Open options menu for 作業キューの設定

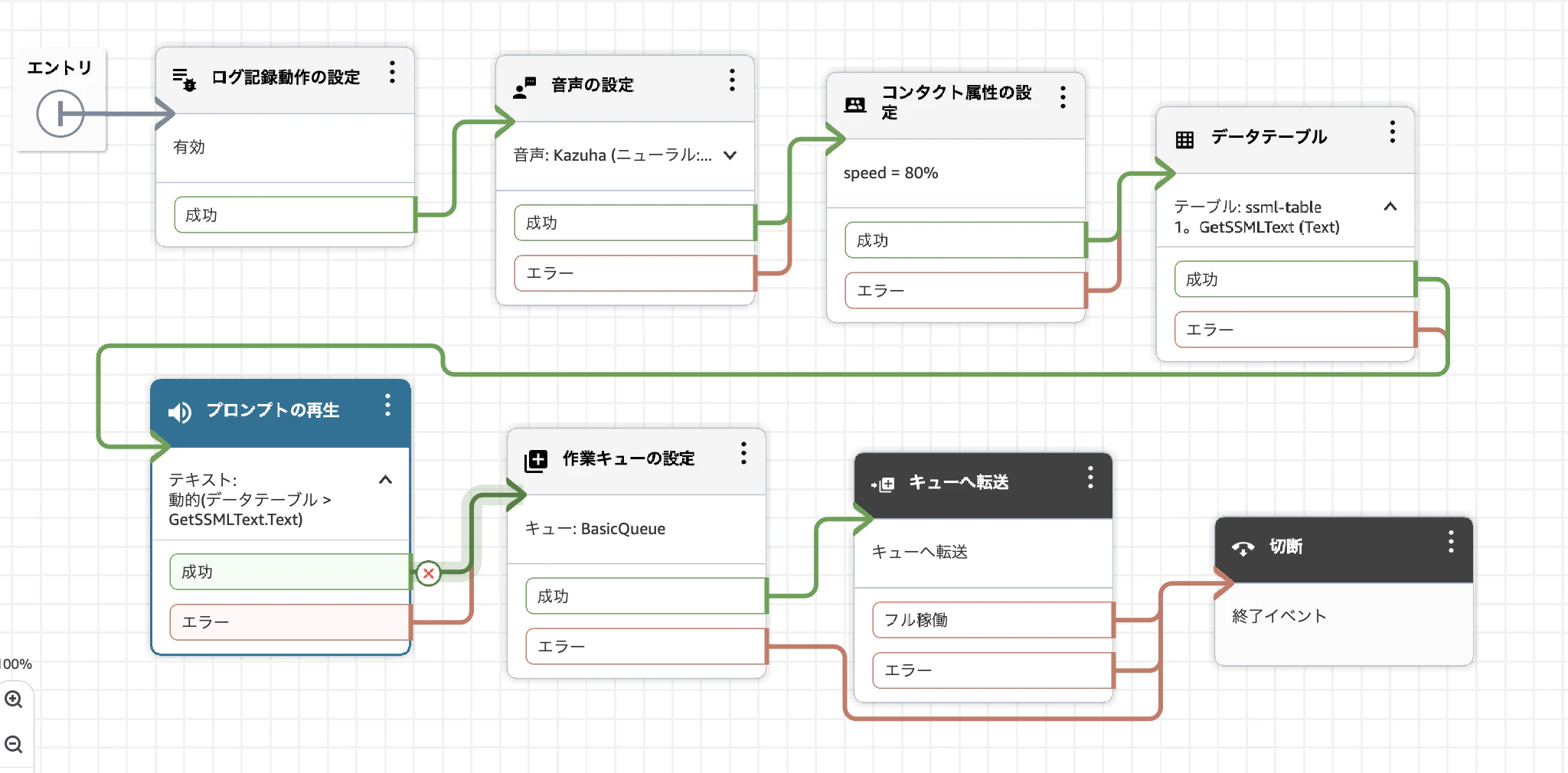(x=743, y=453)
